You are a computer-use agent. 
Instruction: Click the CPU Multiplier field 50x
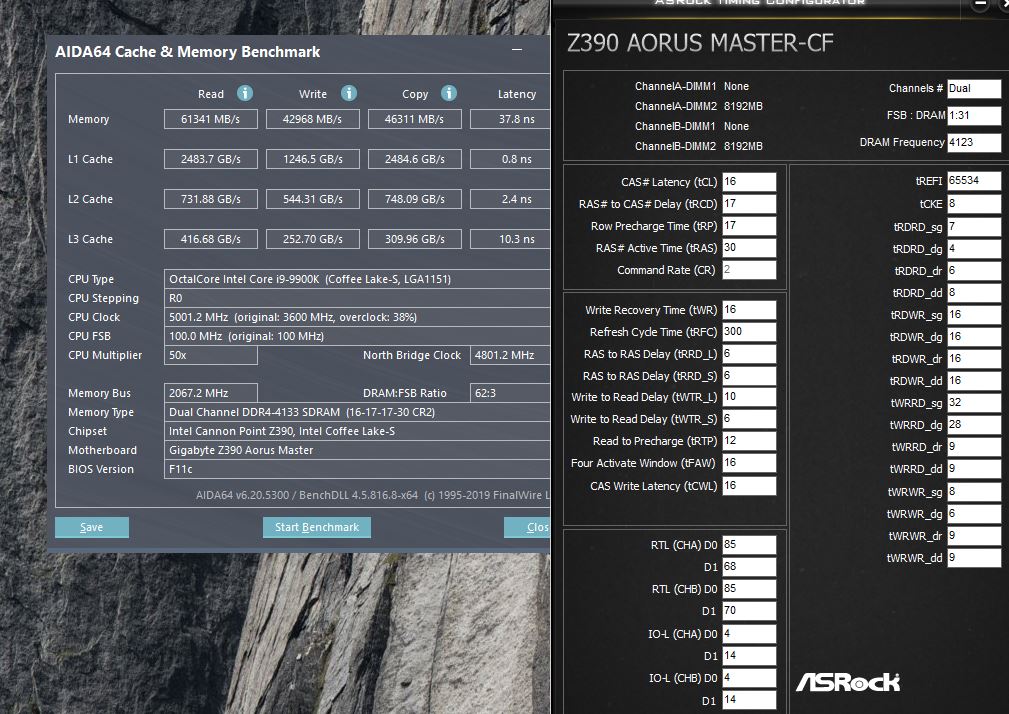coord(210,355)
